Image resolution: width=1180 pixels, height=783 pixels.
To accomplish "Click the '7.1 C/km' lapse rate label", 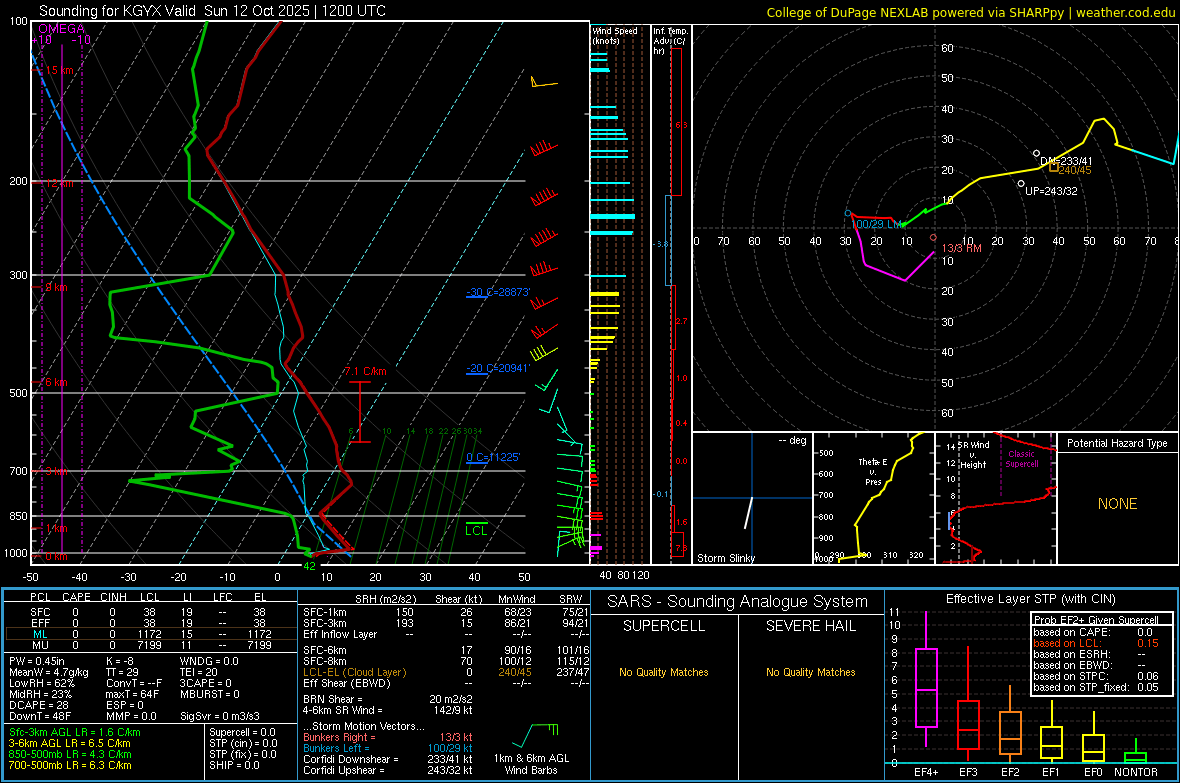I will click(x=366, y=371).
